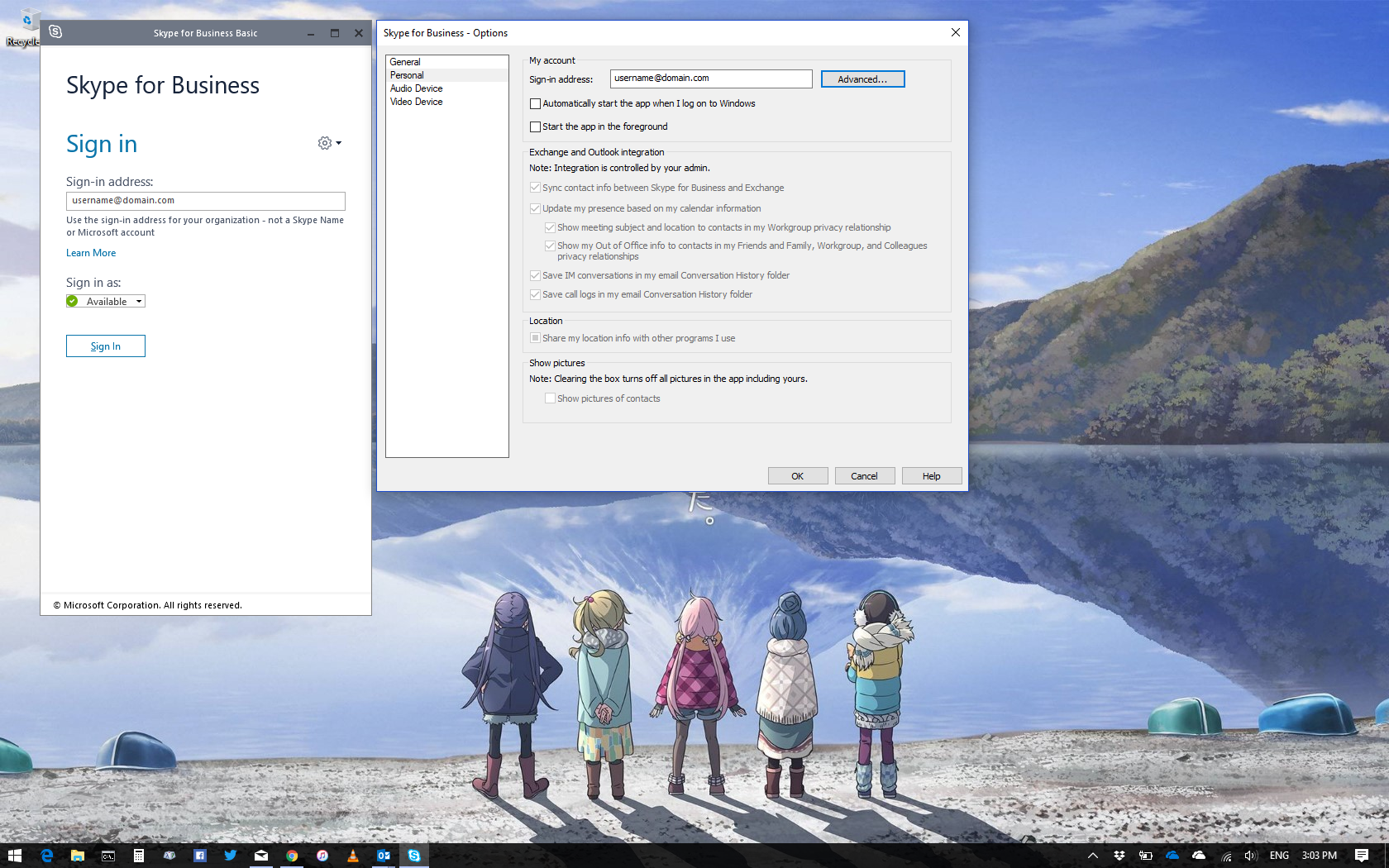Open the Available status dropdown
Viewport: 1389px width, 868px height.
coord(106,302)
